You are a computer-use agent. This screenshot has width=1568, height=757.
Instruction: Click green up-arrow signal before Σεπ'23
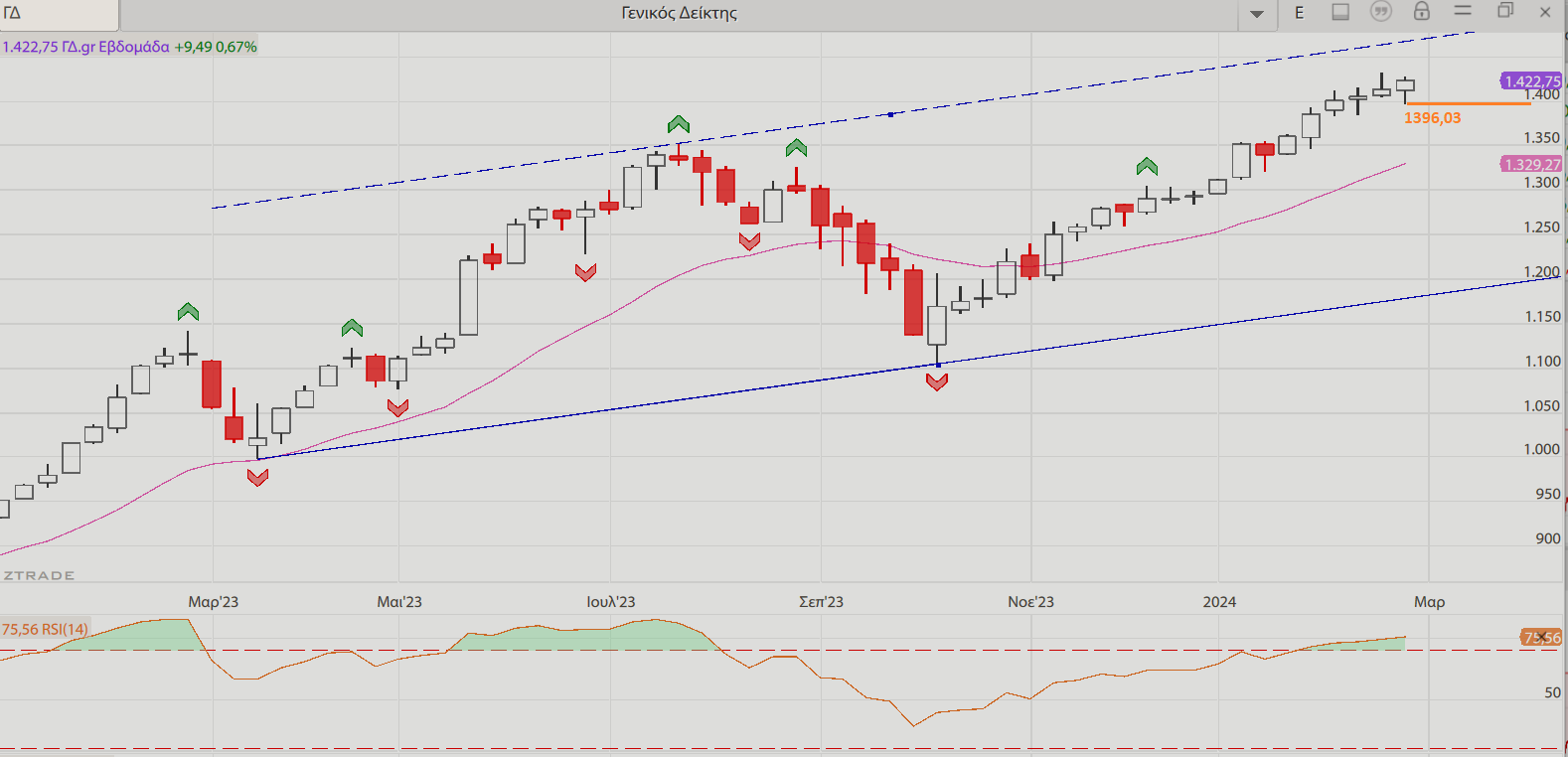click(x=796, y=148)
